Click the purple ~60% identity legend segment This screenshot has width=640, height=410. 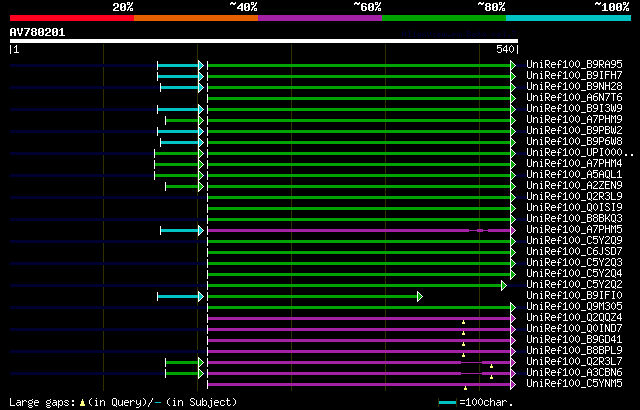click(x=320, y=18)
